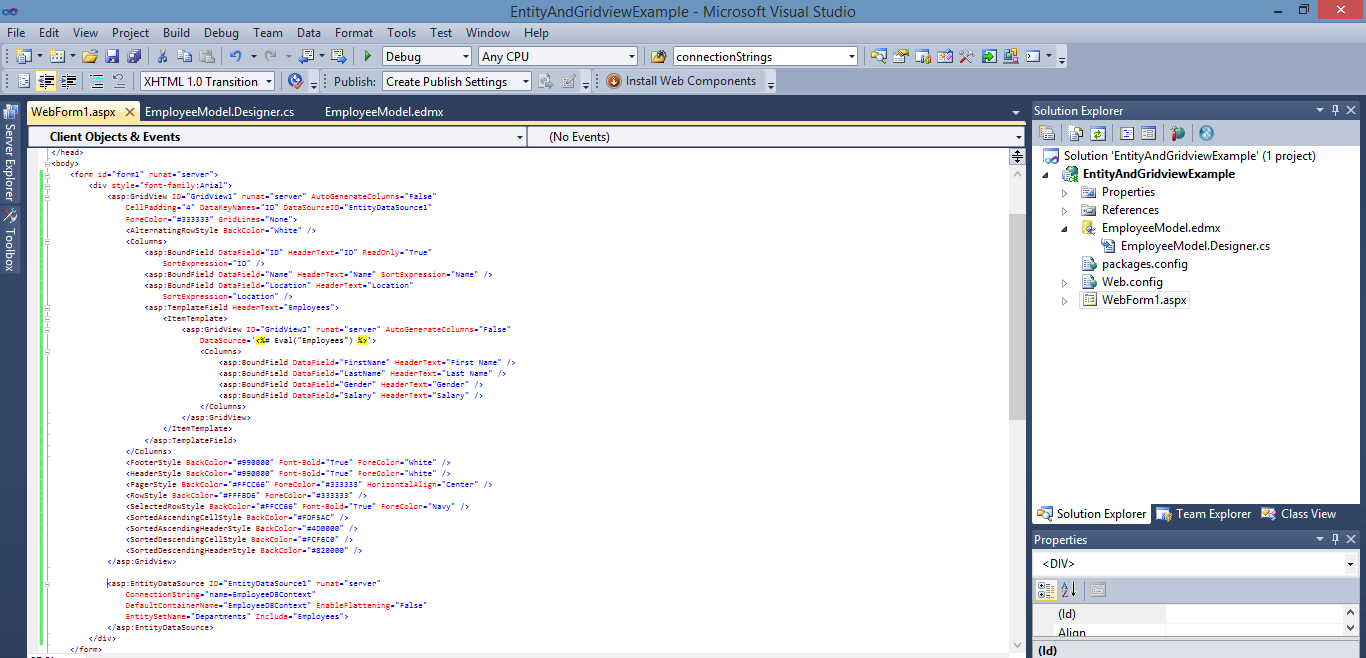Open the Build menu
This screenshot has width=1366, height=658.
coord(176,32)
